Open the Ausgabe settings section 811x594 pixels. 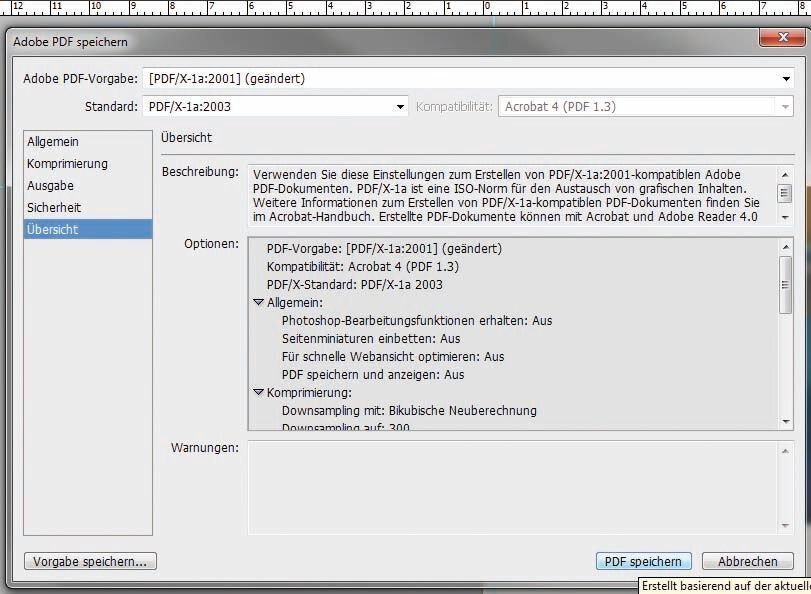pyautogui.click(x=51, y=186)
